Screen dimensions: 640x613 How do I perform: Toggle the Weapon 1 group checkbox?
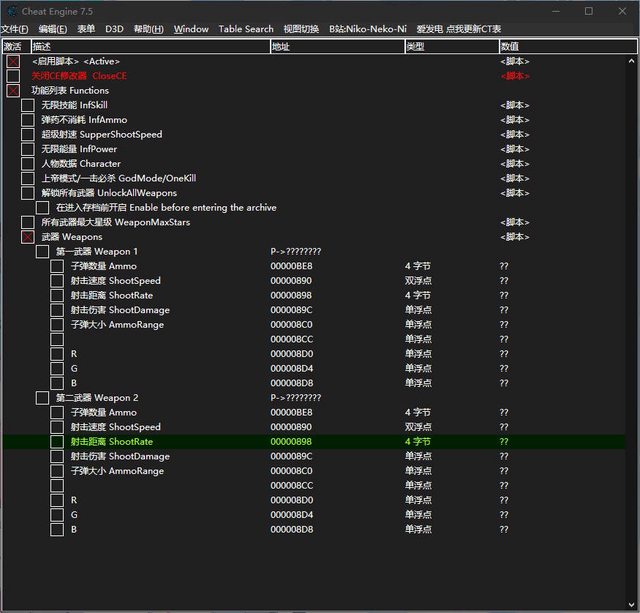(x=42, y=252)
